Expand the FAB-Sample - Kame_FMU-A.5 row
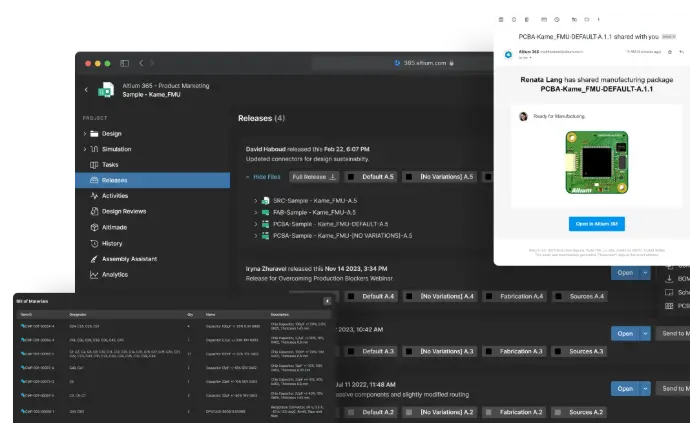 point(255,213)
